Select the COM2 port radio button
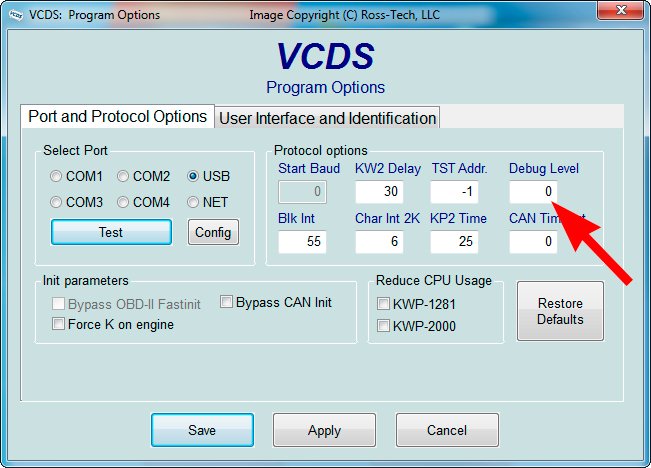Screen dimensions: 651x468 coord(122,176)
